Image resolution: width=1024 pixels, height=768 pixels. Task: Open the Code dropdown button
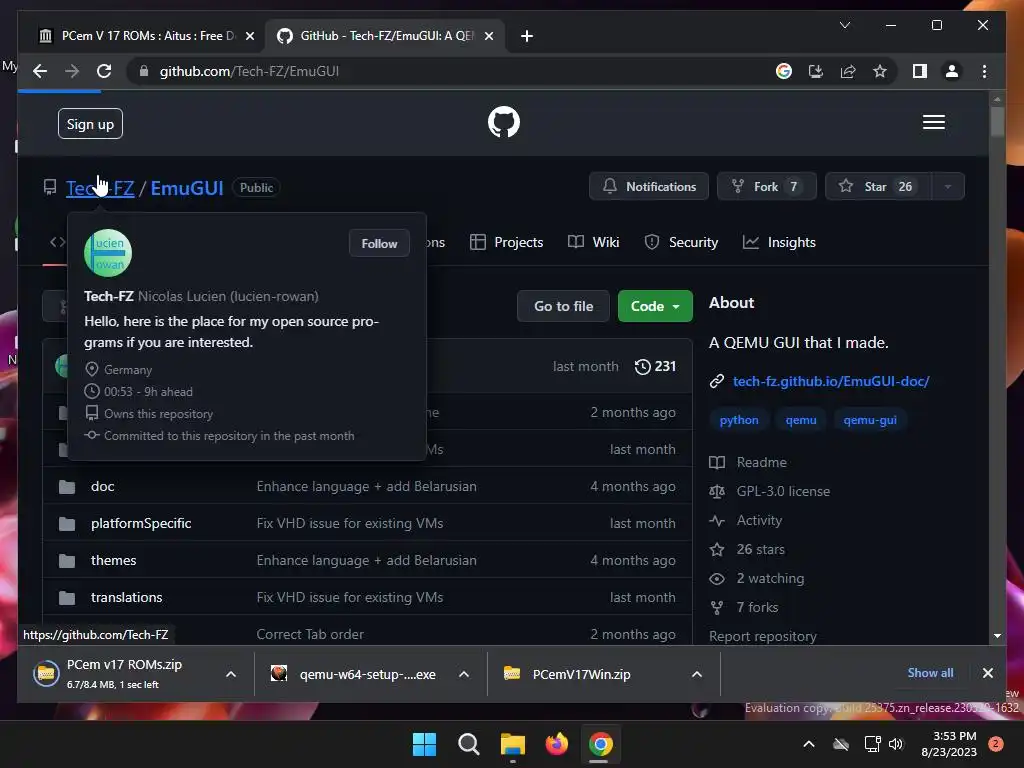tap(655, 306)
